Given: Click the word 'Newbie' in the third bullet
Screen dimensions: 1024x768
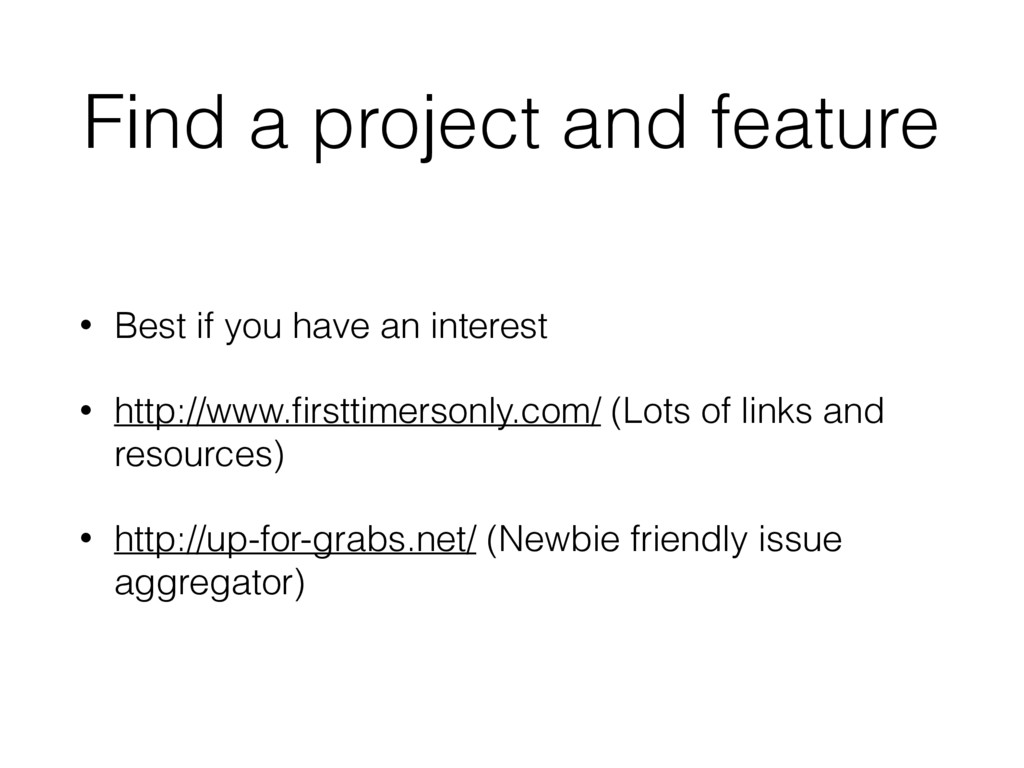Looking at the screenshot, I should point(558,540).
